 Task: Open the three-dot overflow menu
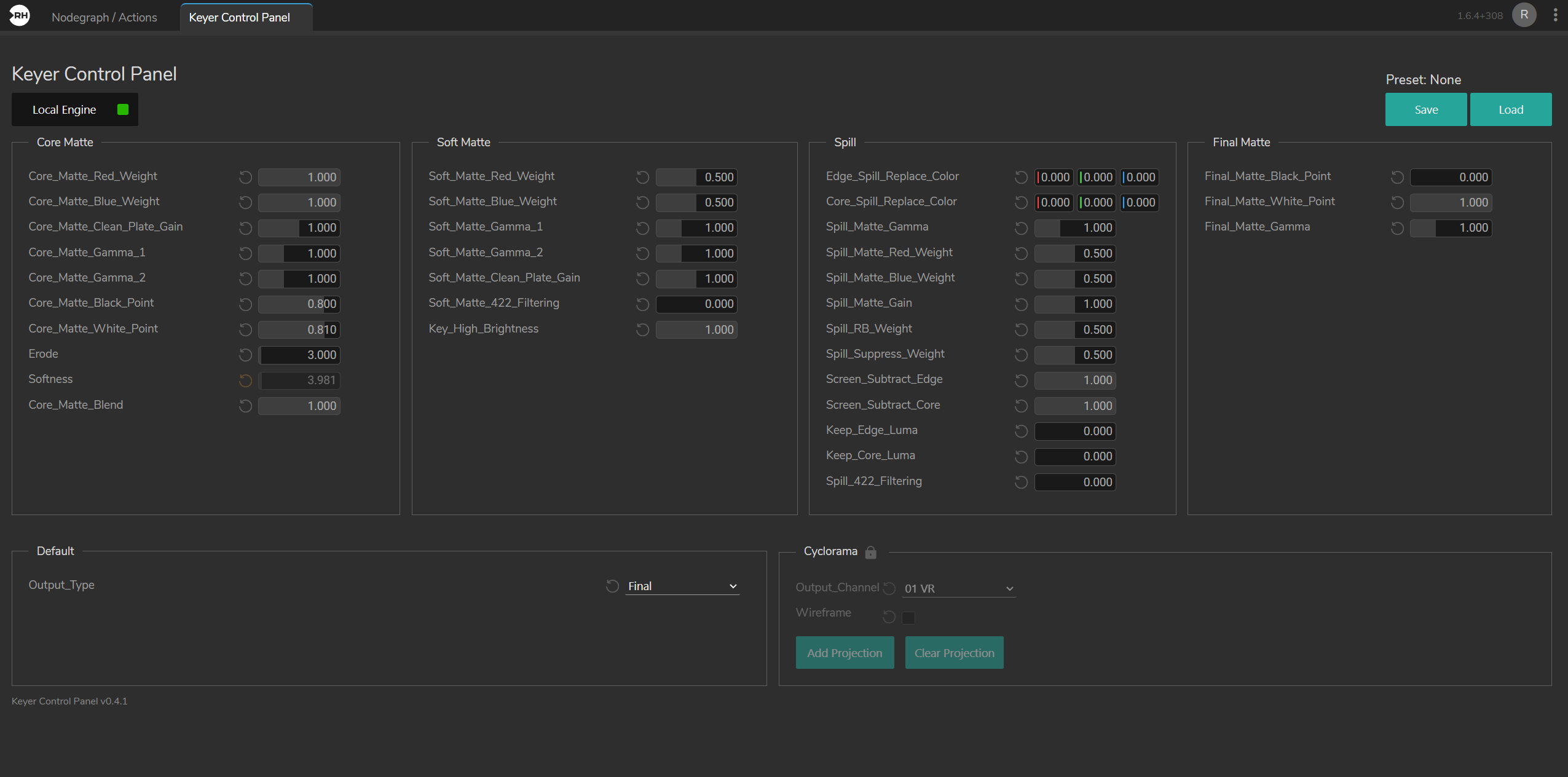(x=1556, y=14)
